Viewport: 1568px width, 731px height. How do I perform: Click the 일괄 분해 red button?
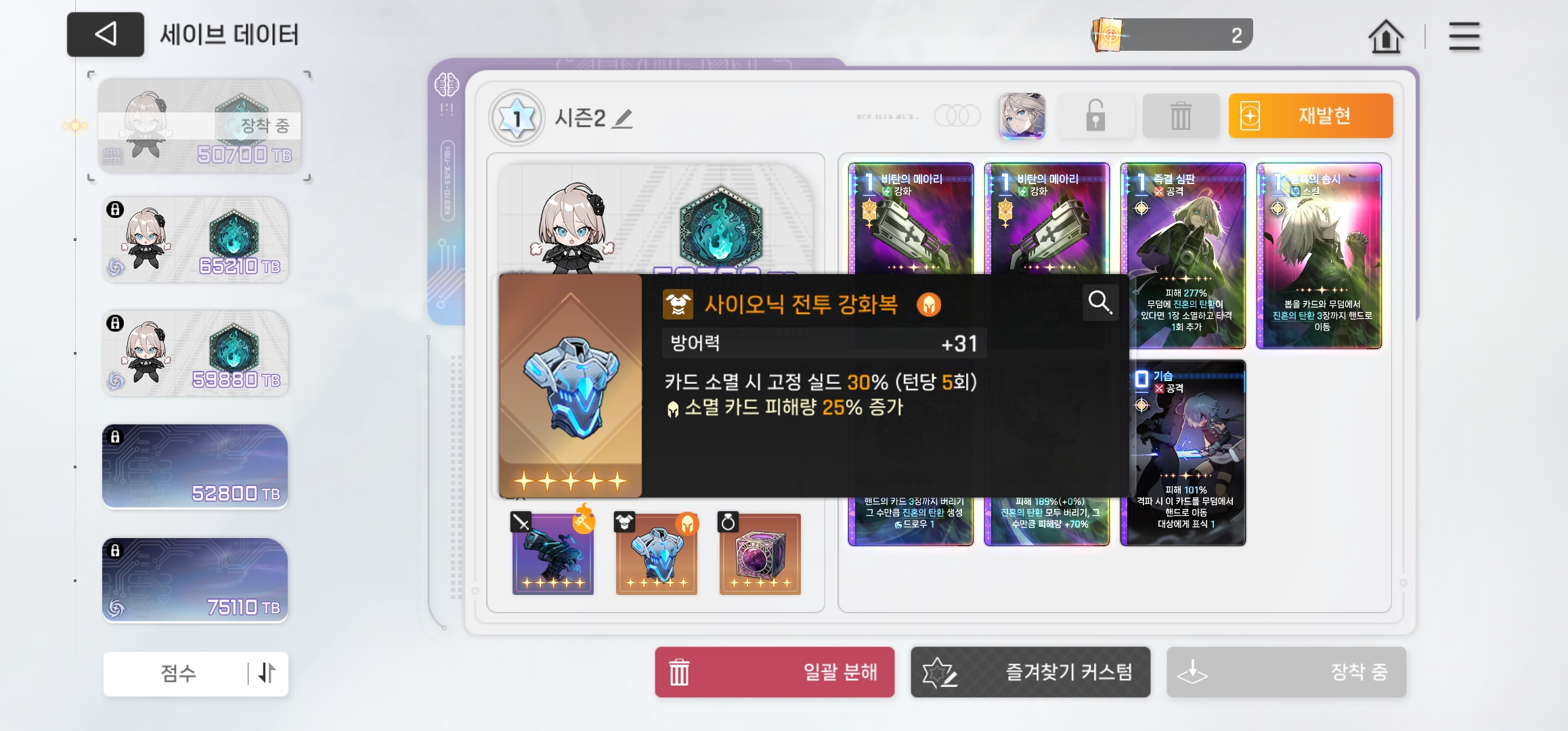pos(775,672)
